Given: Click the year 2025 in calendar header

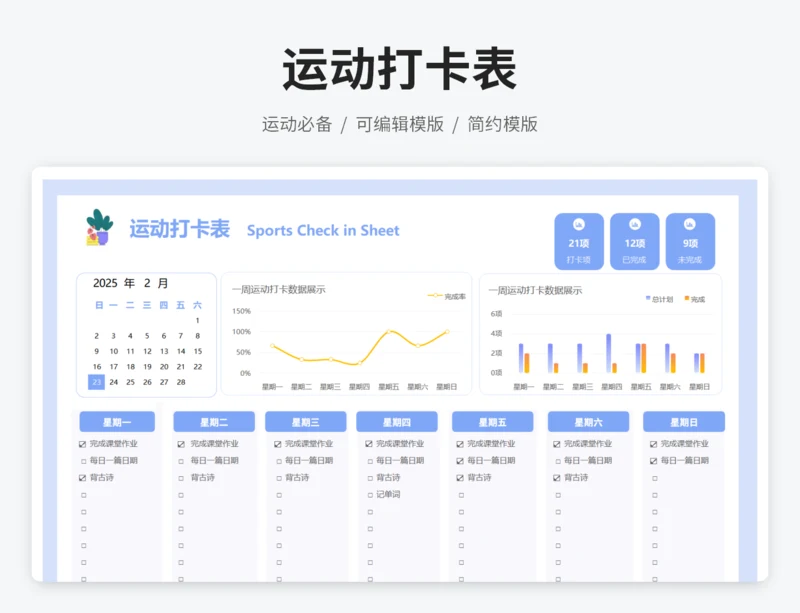Looking at the screenshot, I should pyautogui.click(x=105, y=283).
